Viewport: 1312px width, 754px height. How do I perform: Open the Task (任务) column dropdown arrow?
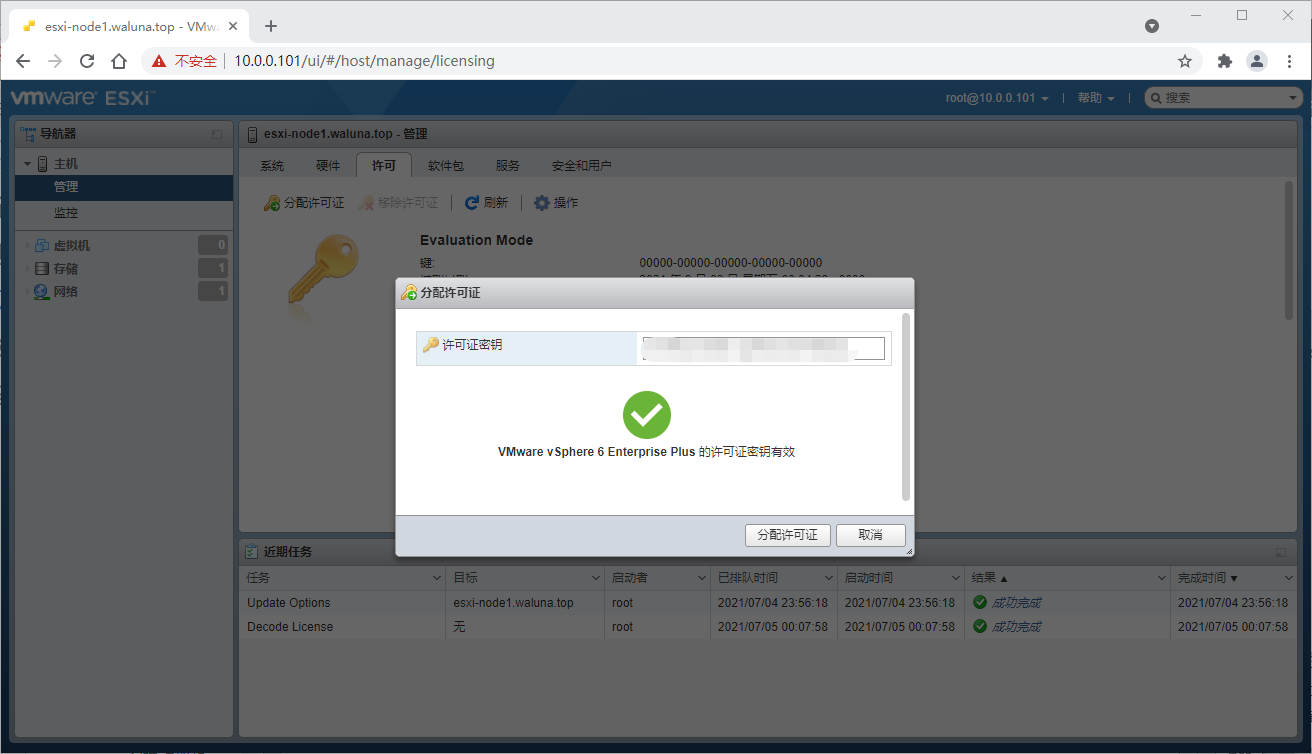436,578
